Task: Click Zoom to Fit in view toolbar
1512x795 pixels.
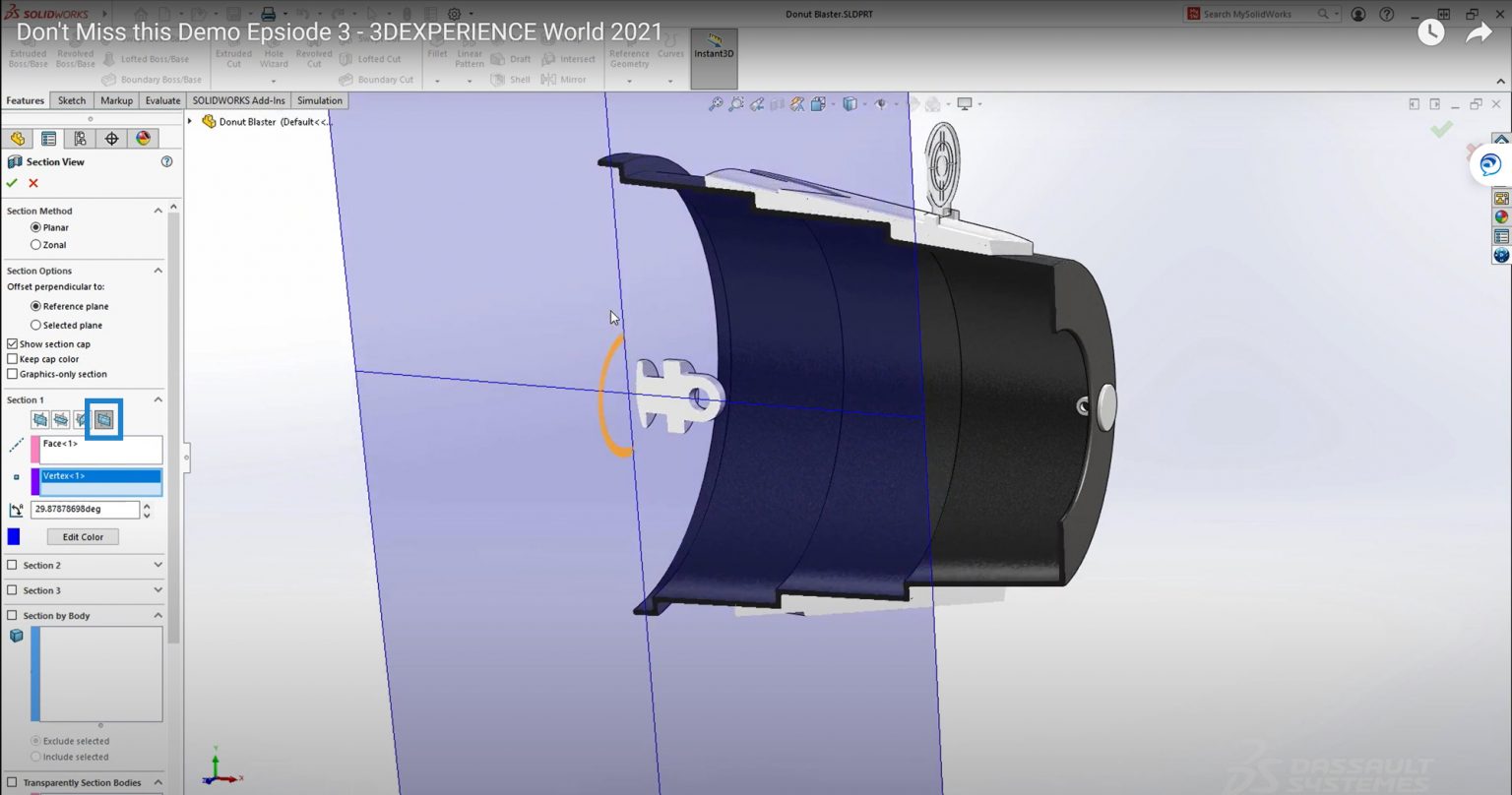Action: [716, 103]
